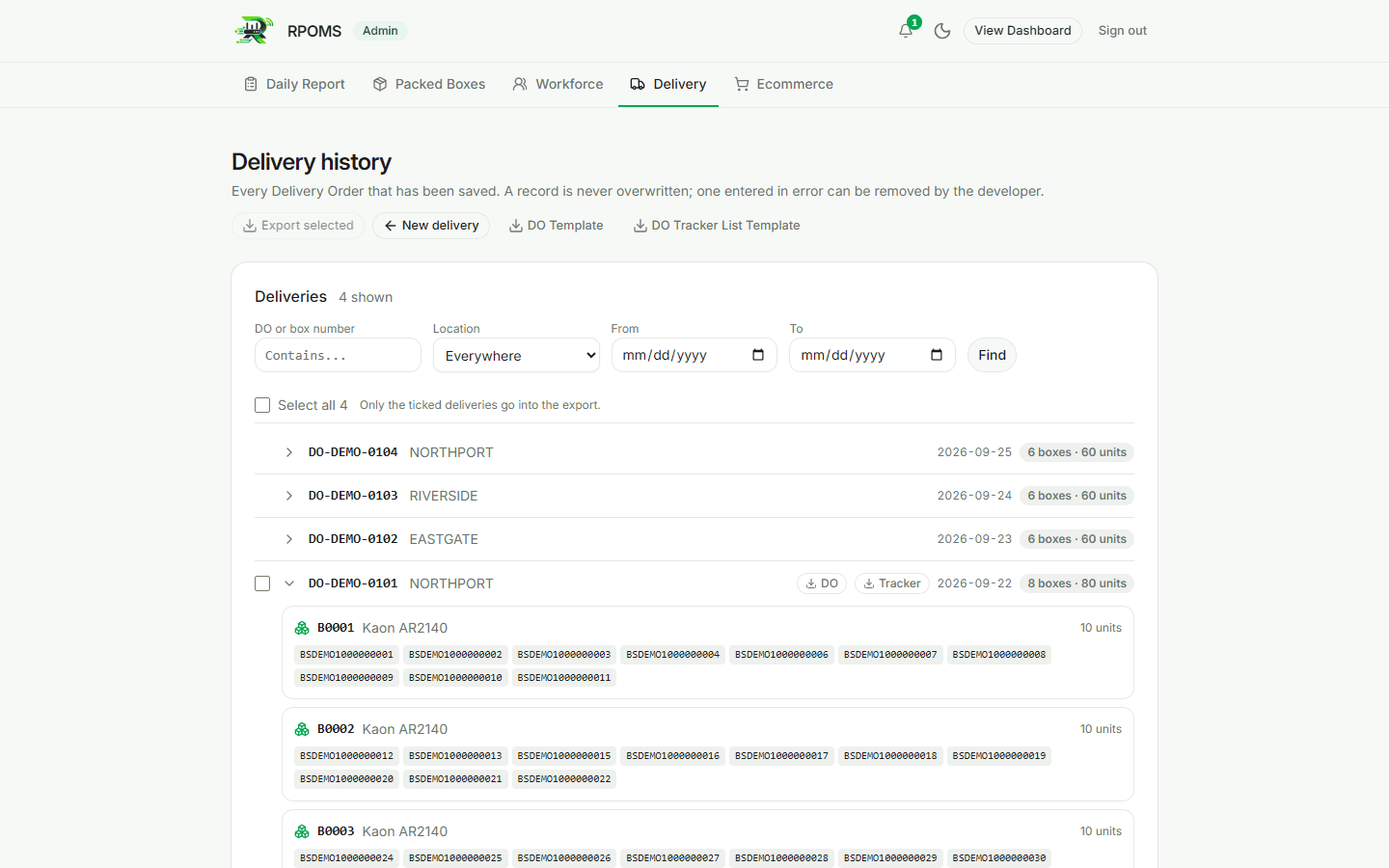
Task: Click the 4 shown count
Action: [x=366, y=297]
